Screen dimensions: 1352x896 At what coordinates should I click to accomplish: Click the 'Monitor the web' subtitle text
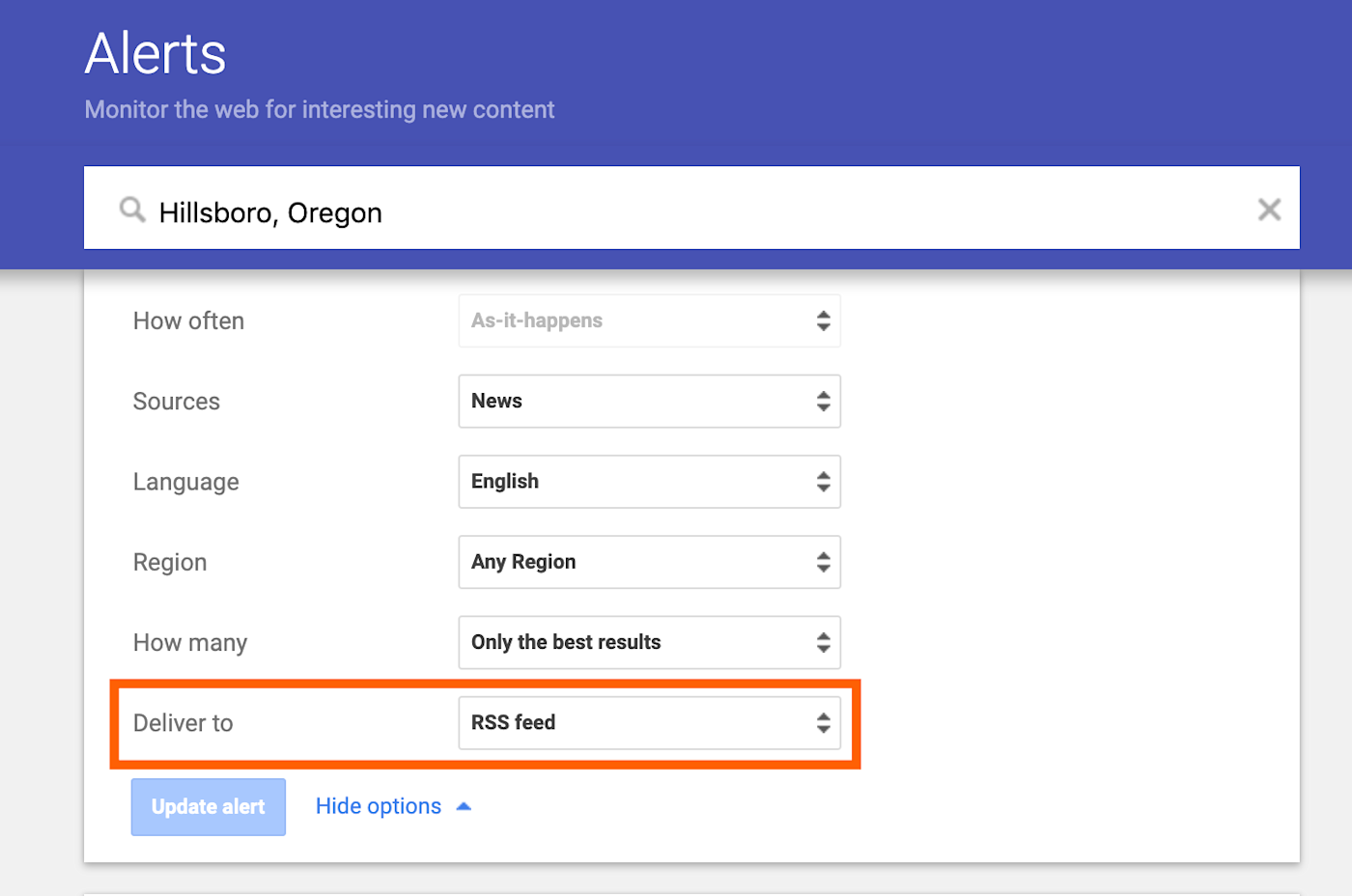[320, 110]
